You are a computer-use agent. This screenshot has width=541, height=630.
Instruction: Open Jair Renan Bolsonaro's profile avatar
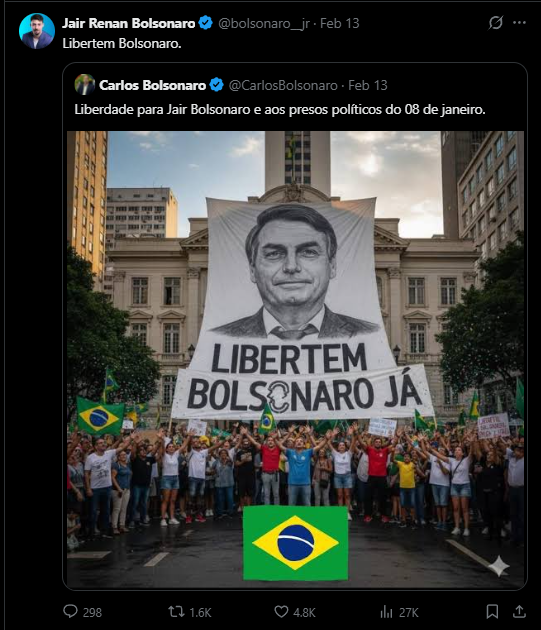[37, 31]
